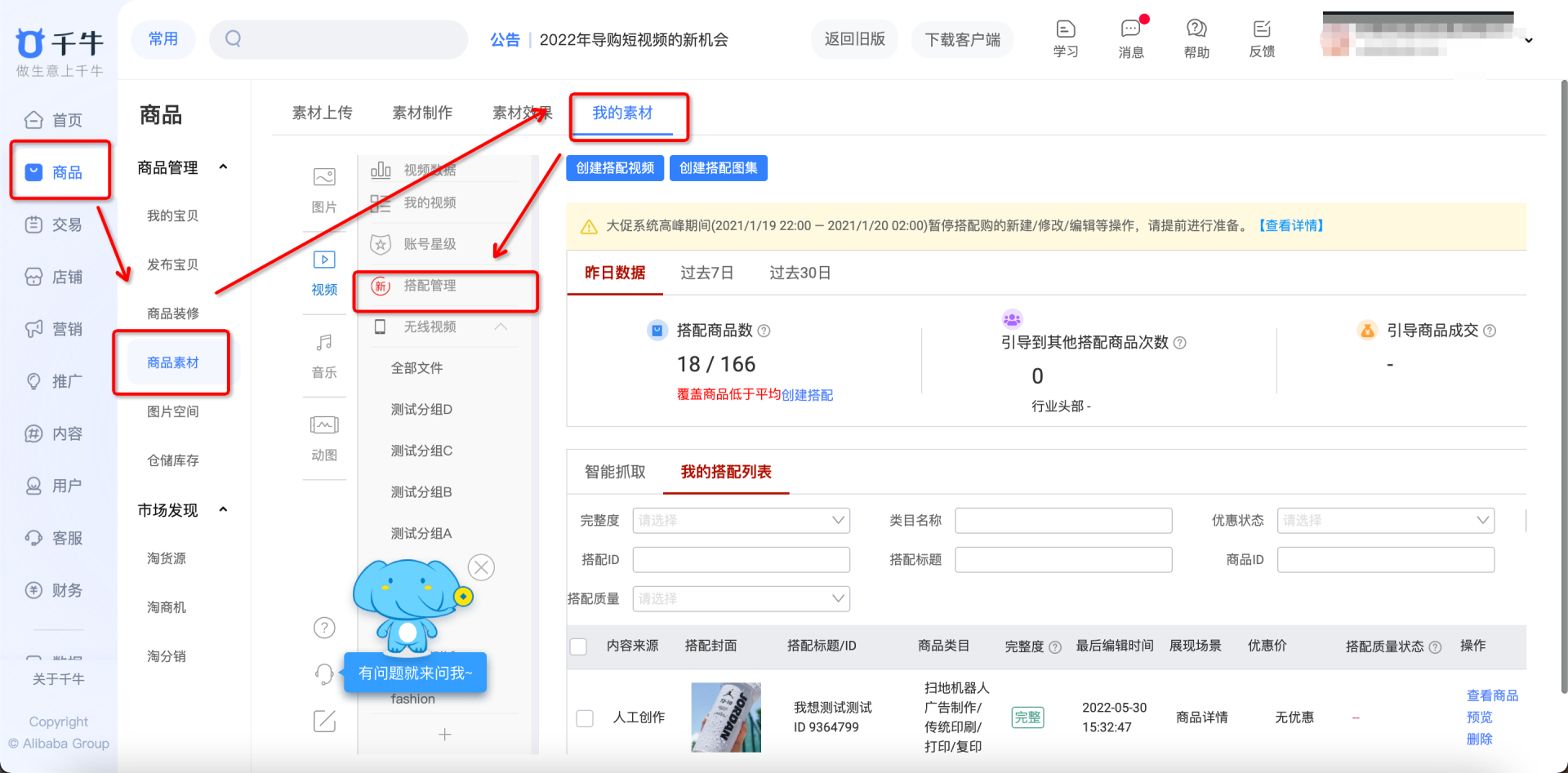
Task: Open the 内容 sidebar section
Action: 54,433
